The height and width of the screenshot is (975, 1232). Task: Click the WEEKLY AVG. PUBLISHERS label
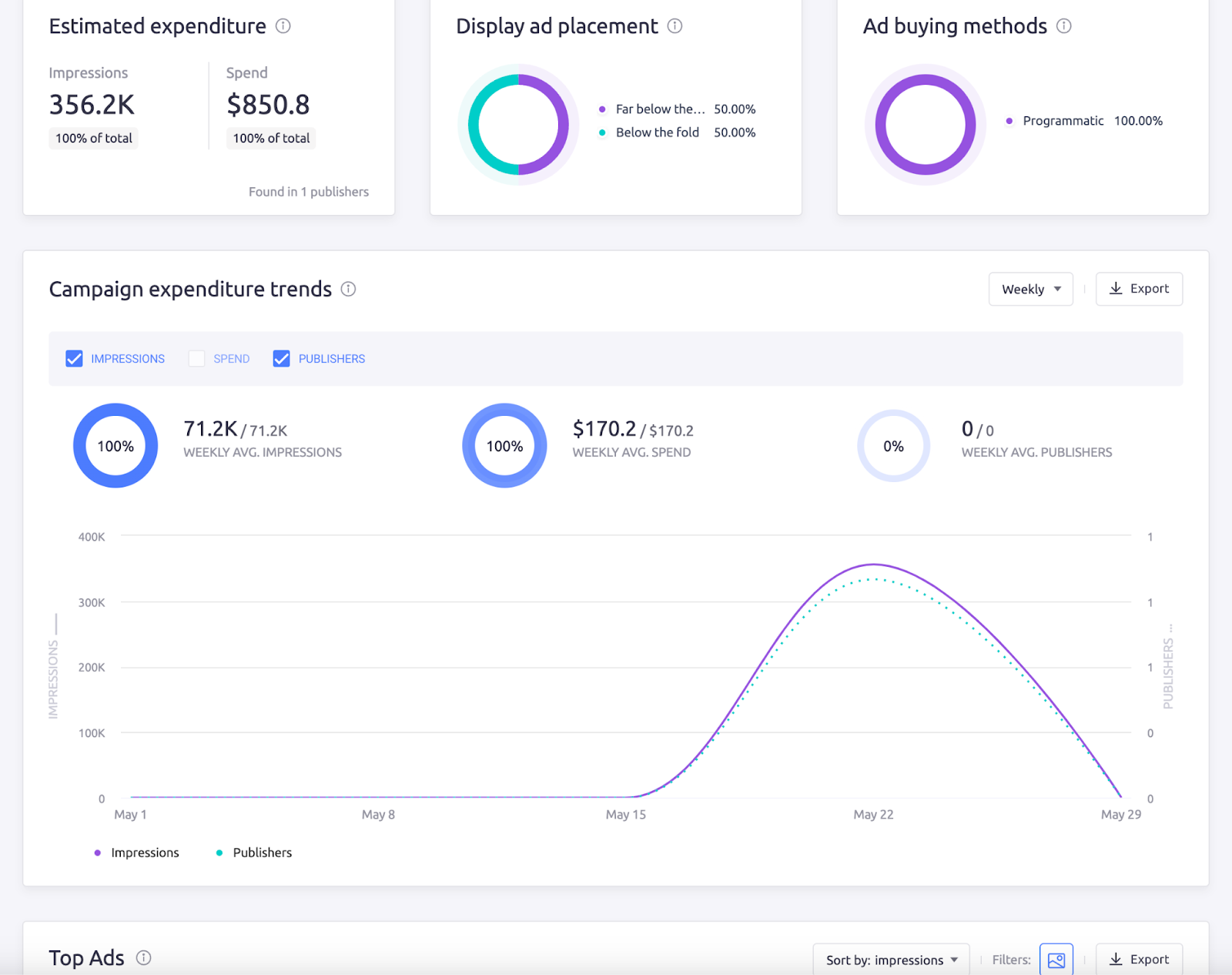(x=1036, y=453)
